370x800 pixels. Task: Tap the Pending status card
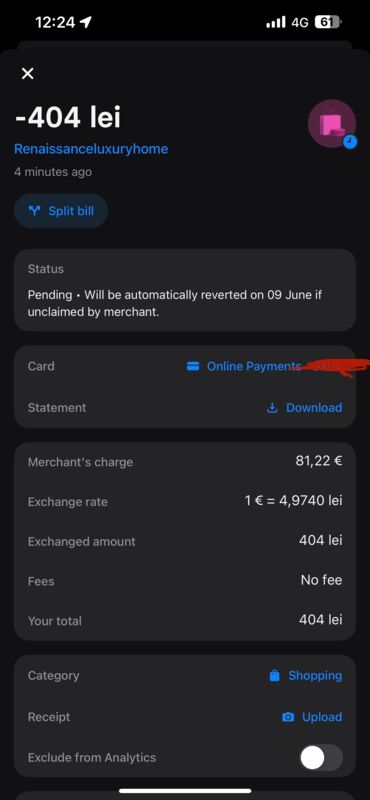click(x=185, y=290)
